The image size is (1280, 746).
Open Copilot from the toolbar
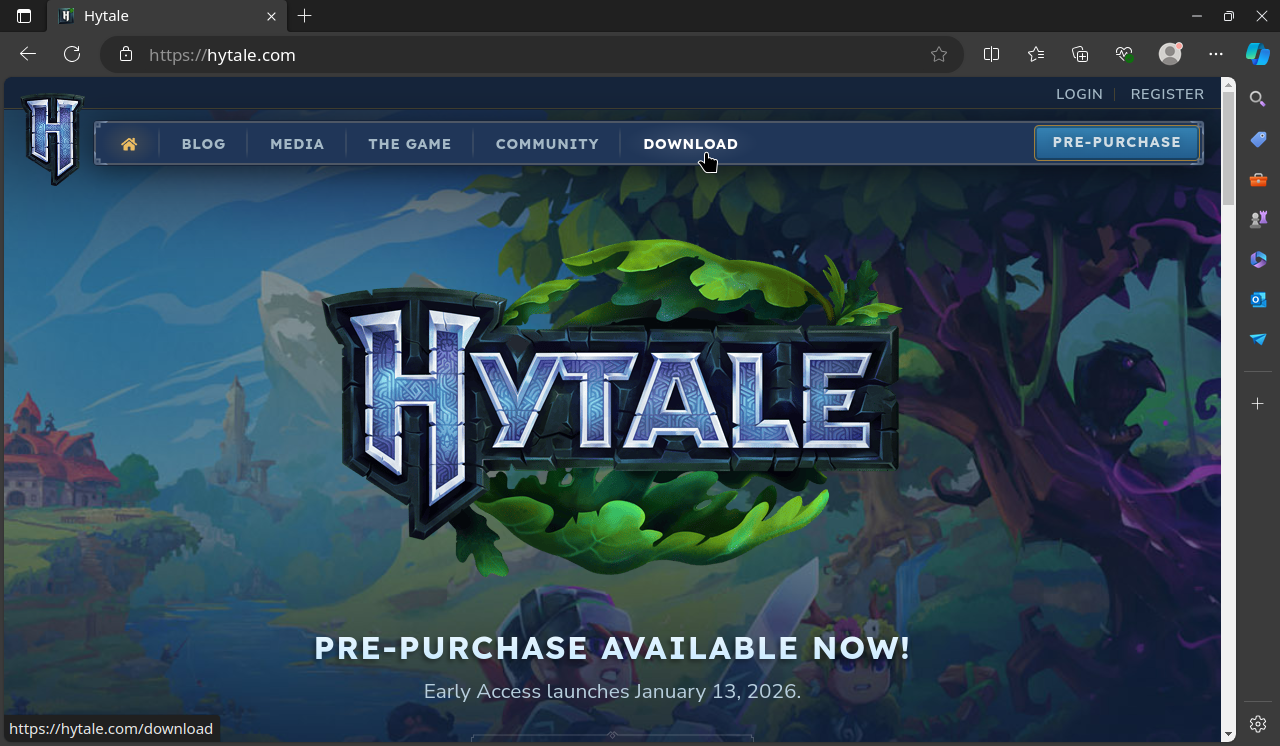[1257, 54]
